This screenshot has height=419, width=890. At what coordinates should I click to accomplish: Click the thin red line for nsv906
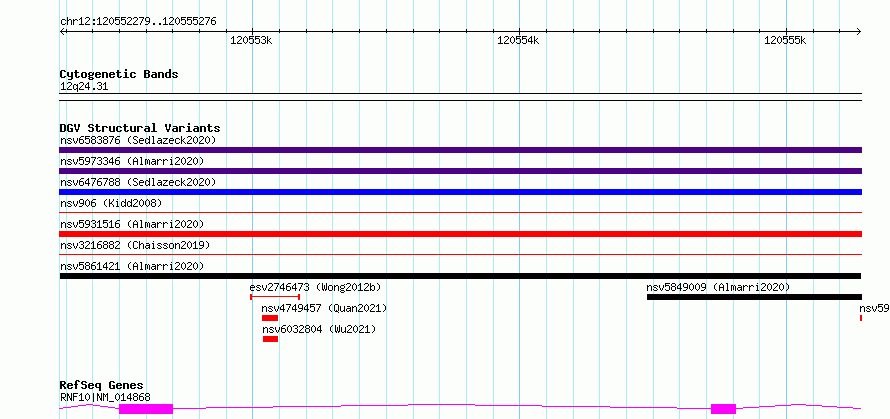click(x=460, y=213)
